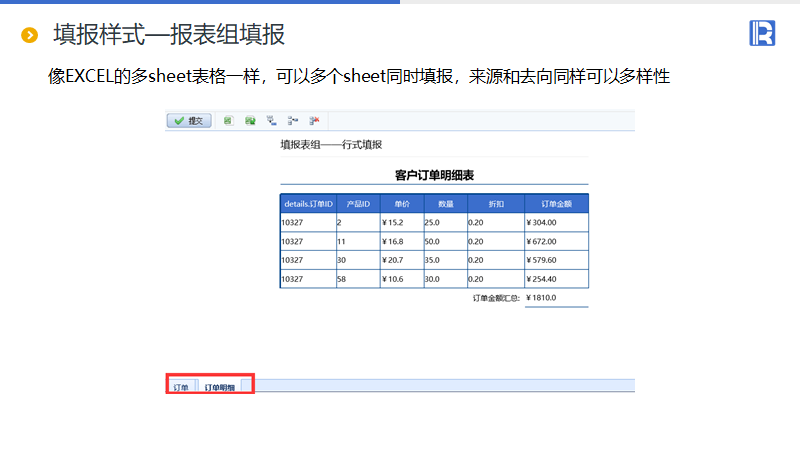Click the green Excel export icon

click(228, 120)
